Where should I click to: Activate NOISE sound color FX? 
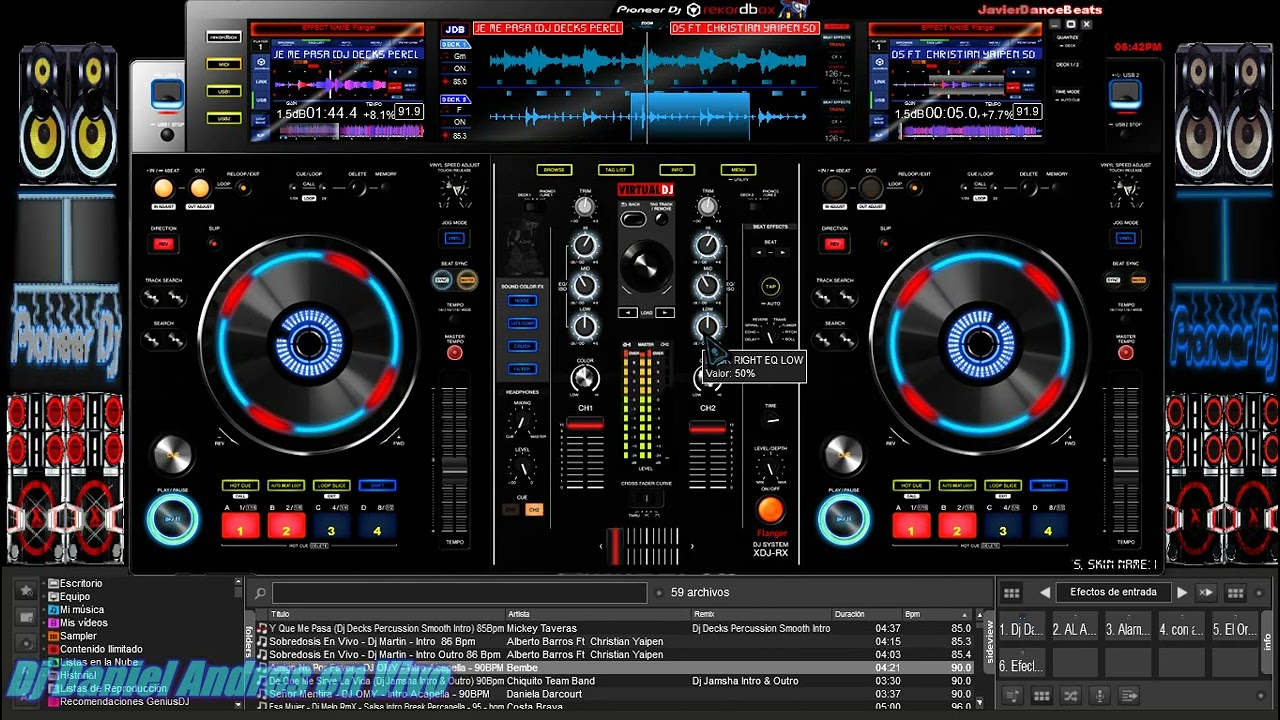522,300
